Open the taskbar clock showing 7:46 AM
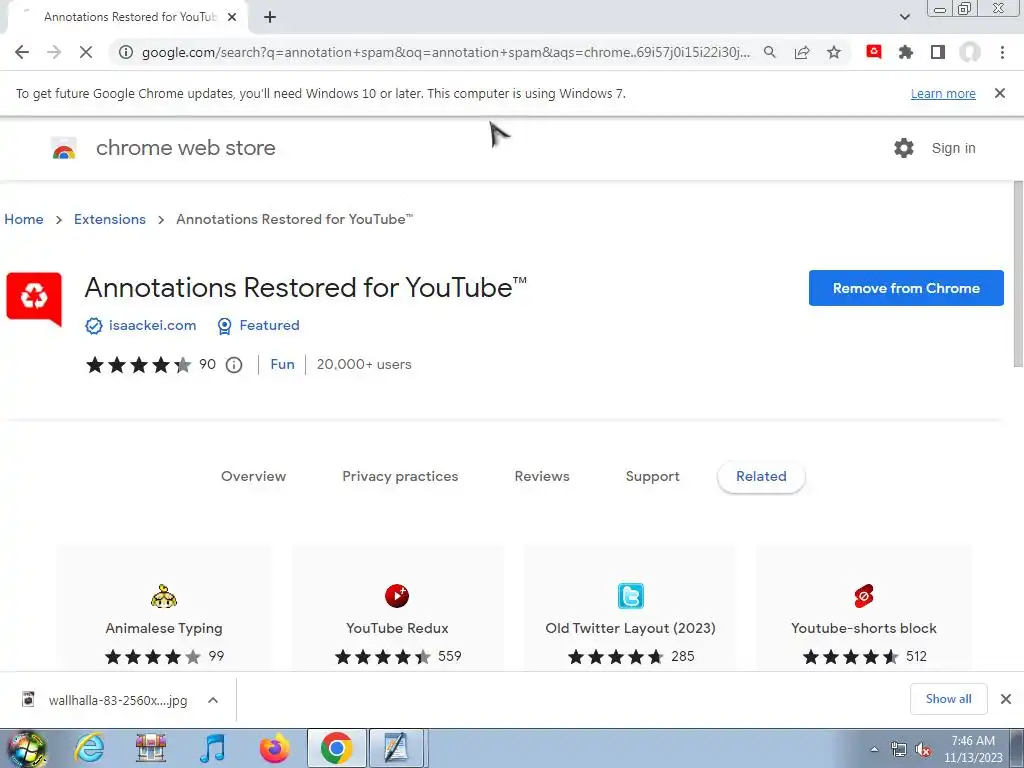This screenshot has height=768, width=1024. [972, 749]
